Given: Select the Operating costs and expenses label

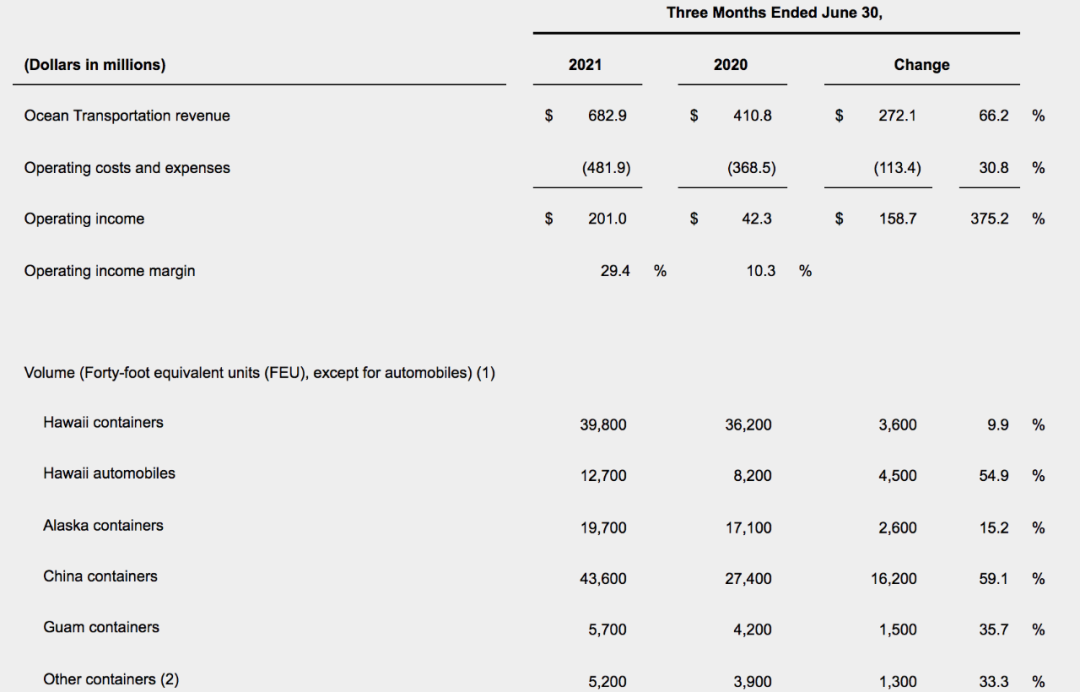Looking at the screenshot, I should 127,168.
